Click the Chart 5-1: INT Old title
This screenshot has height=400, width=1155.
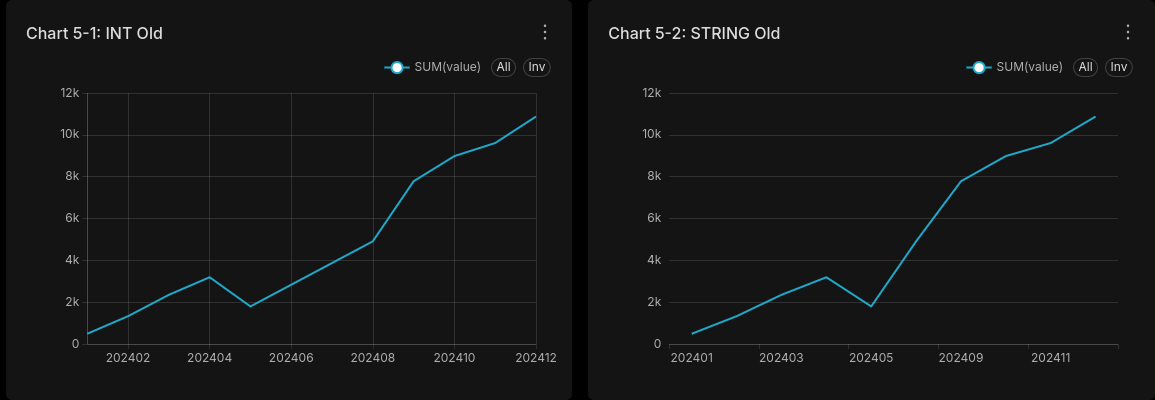[x=94, y=33]
